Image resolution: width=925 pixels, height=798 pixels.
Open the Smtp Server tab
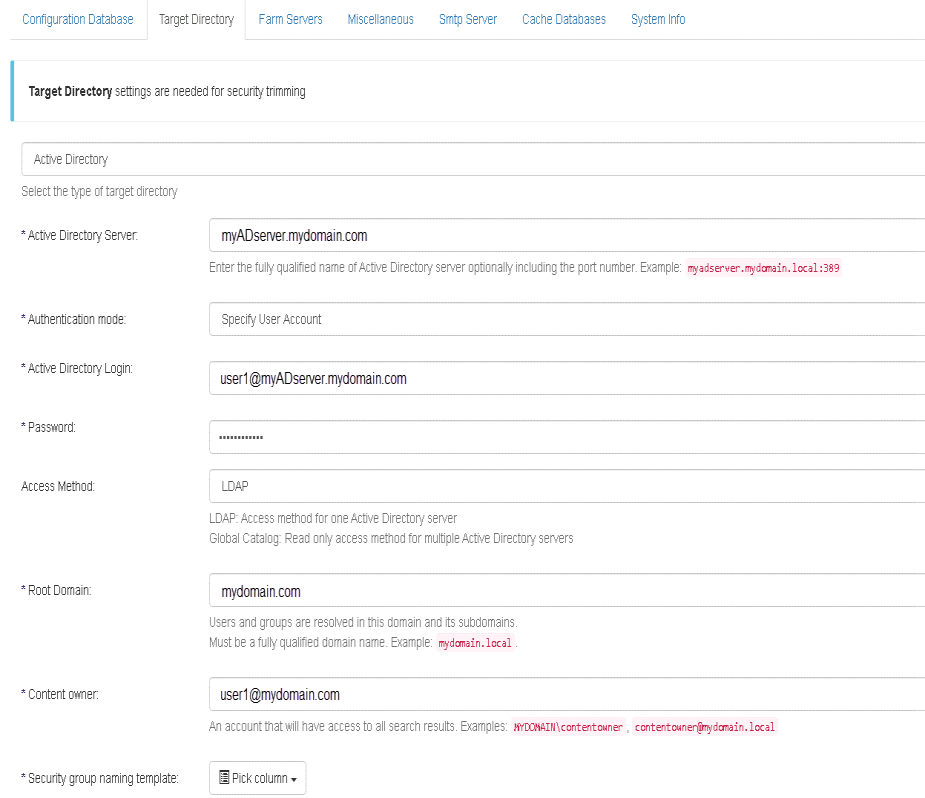click(x=467, y=19)
